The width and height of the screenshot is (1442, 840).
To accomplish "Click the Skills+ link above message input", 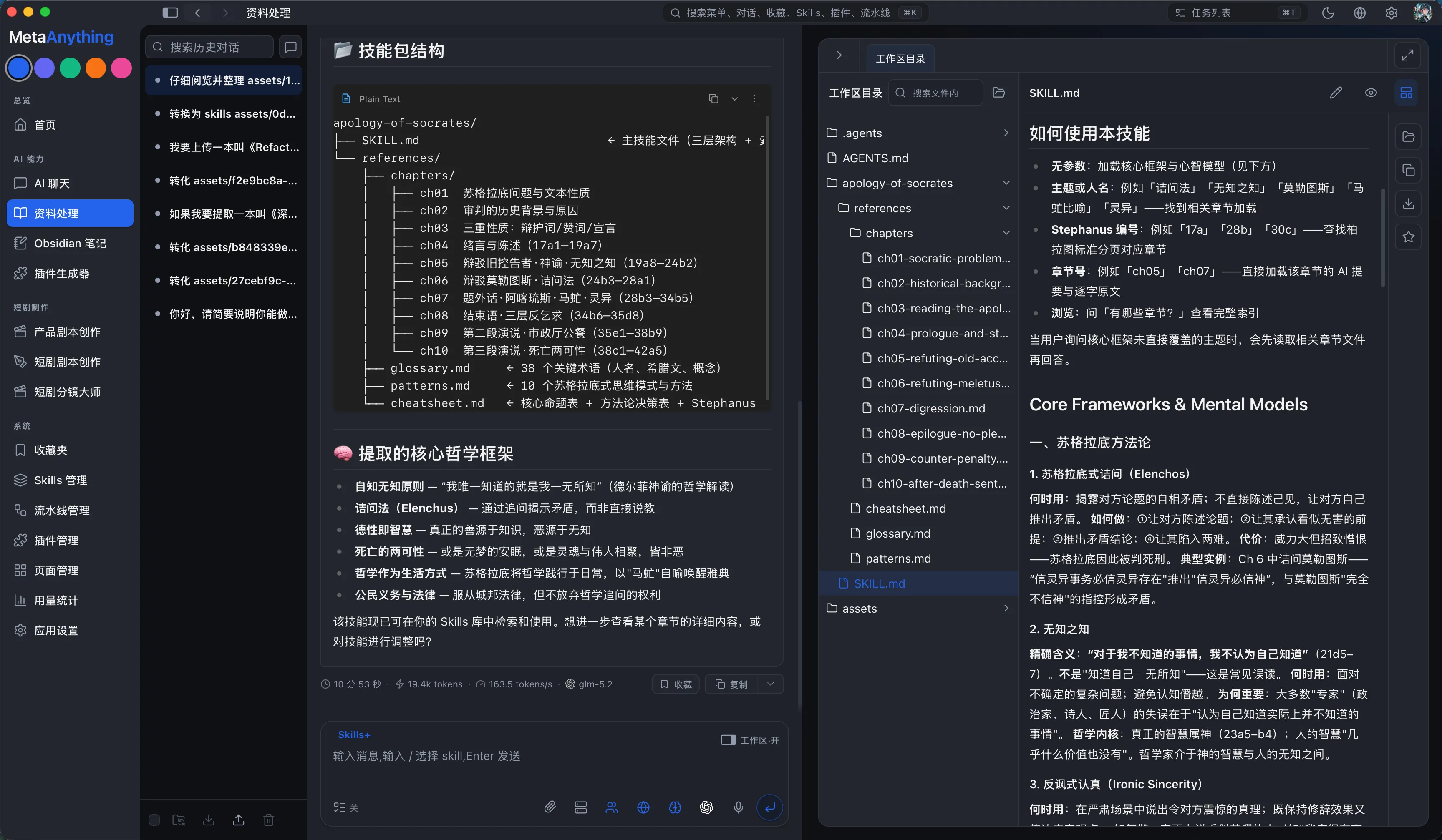I will tap(354, 735).
